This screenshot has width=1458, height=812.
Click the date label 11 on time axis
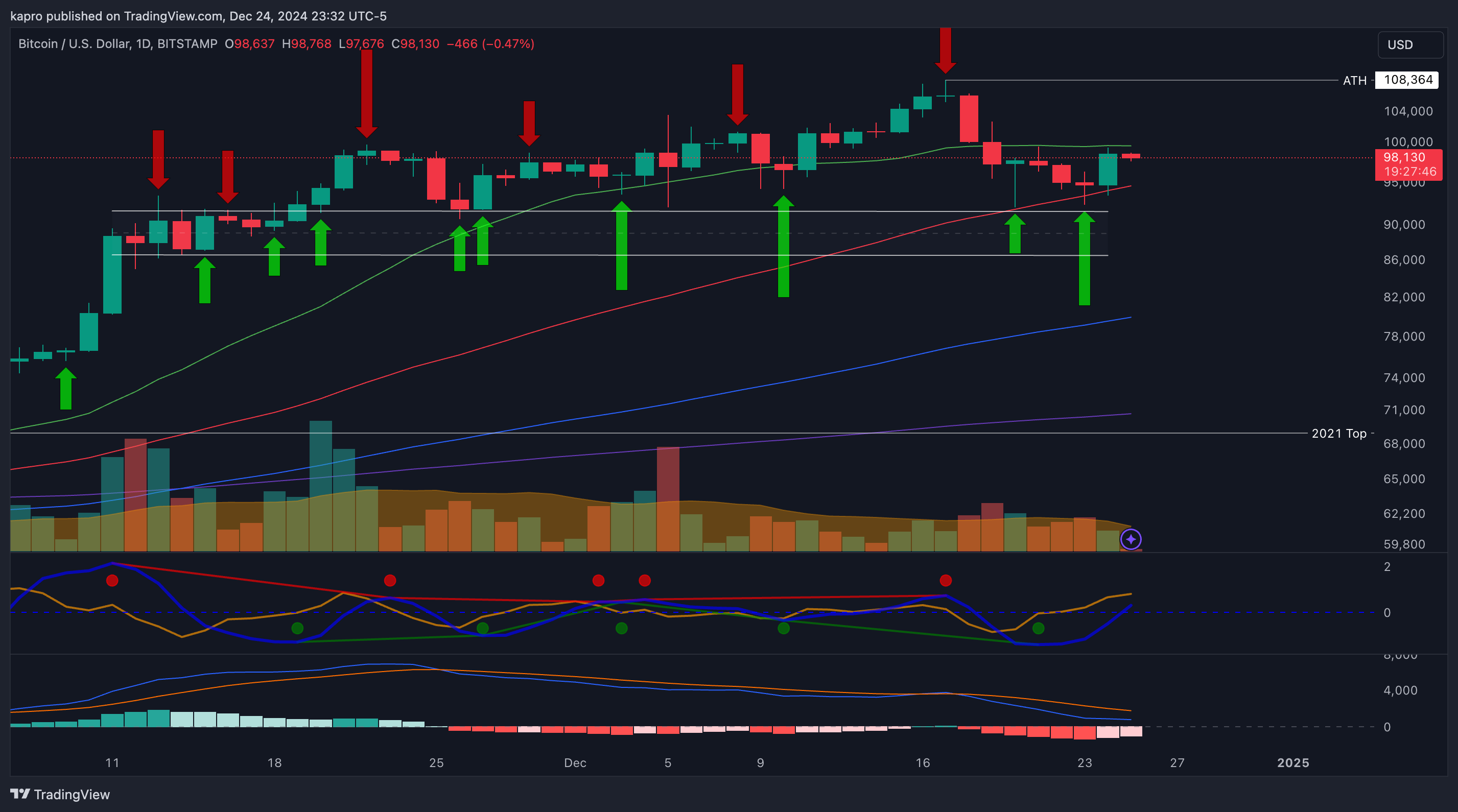112,763
